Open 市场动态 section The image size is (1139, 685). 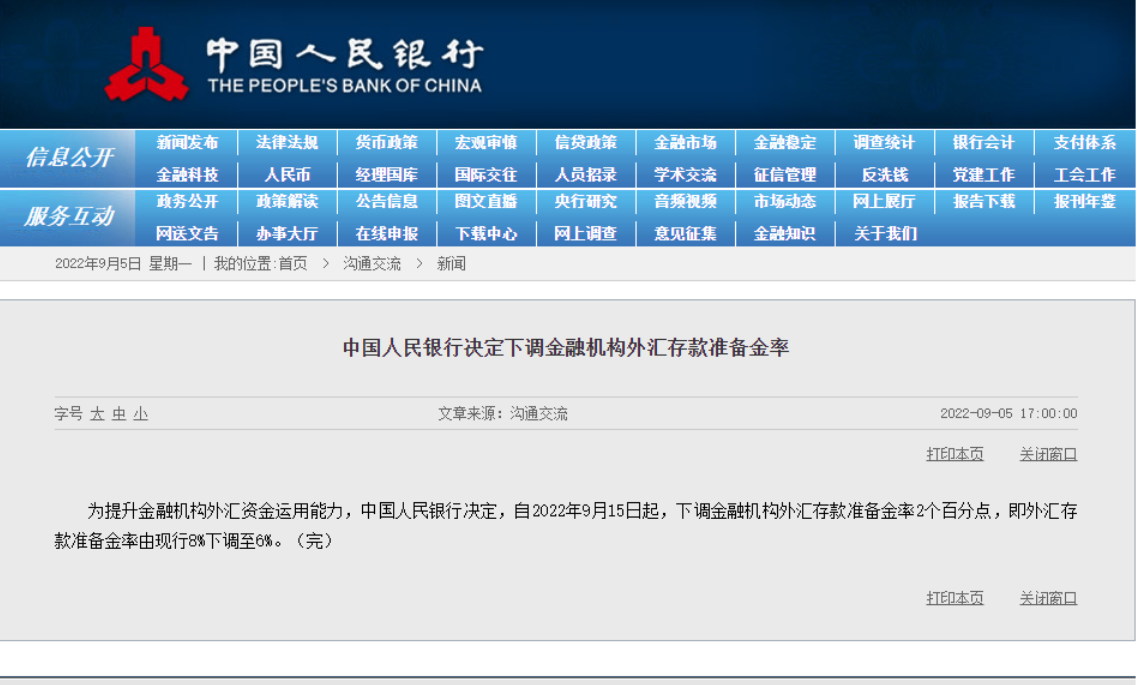click(785, 201)
